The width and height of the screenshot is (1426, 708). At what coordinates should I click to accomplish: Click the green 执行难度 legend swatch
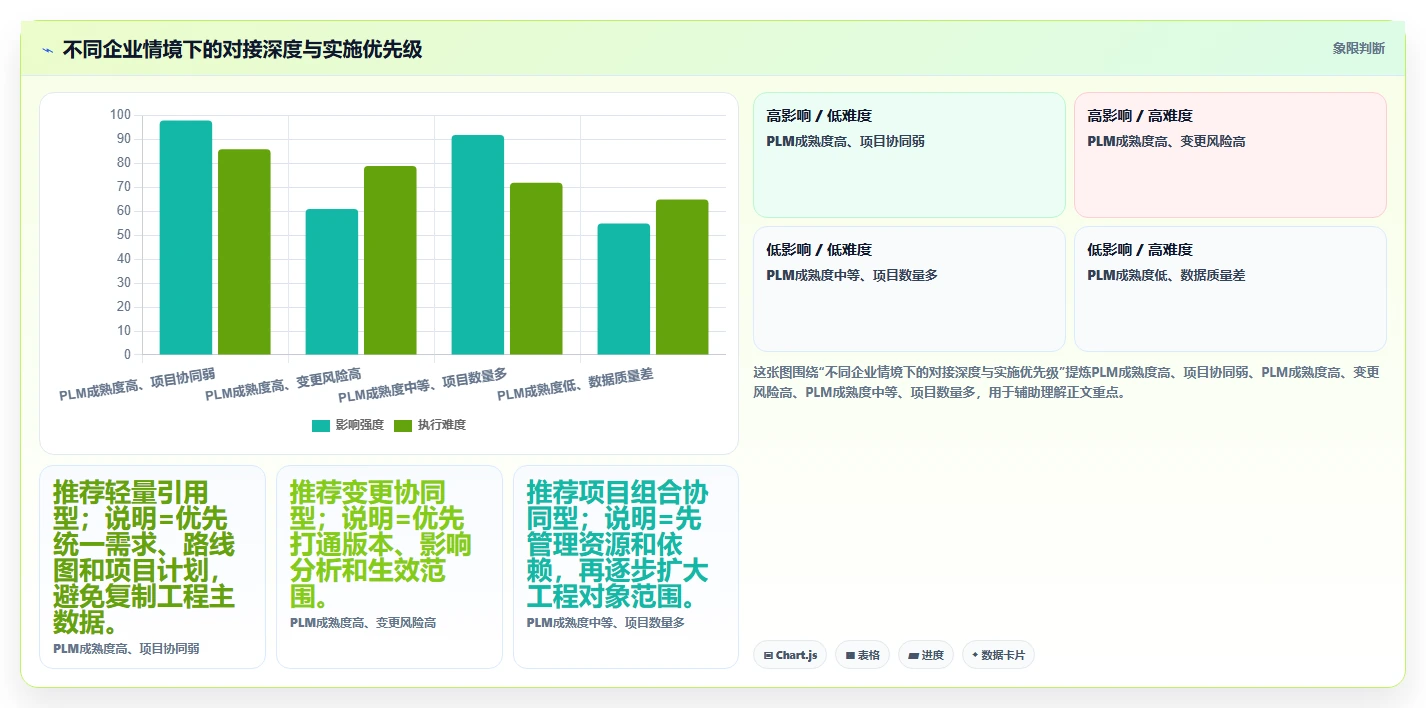click(x=403, y=425)
